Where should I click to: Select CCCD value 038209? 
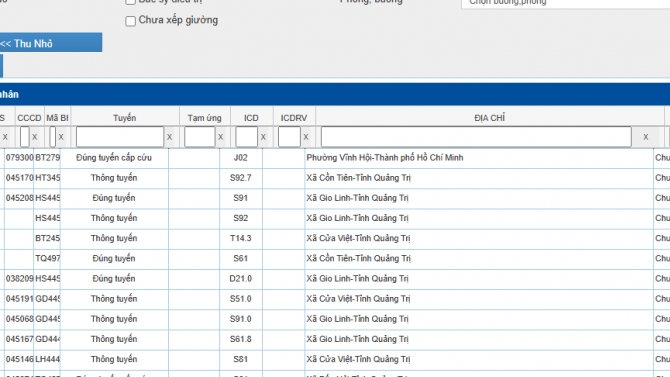(19, 278)
